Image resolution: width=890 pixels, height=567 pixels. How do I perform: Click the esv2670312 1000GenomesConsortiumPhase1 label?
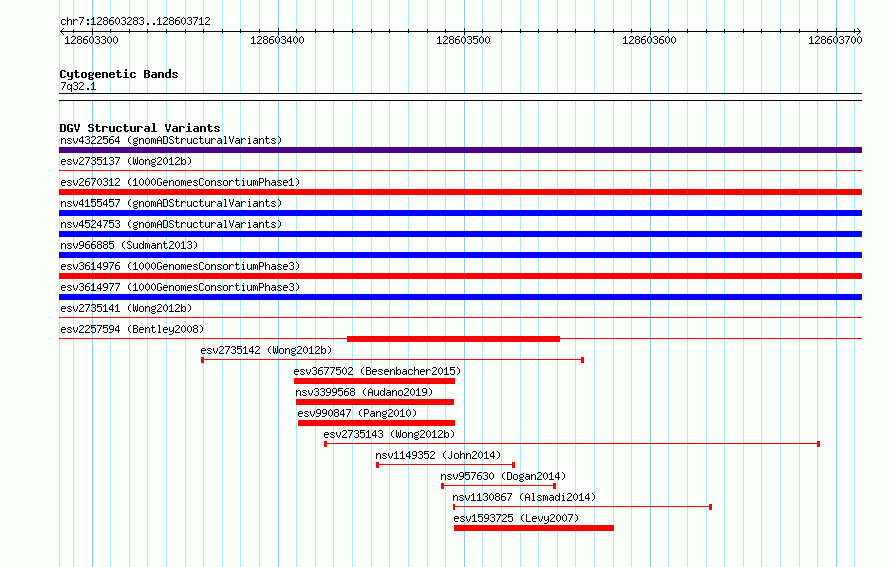[180, 182]
